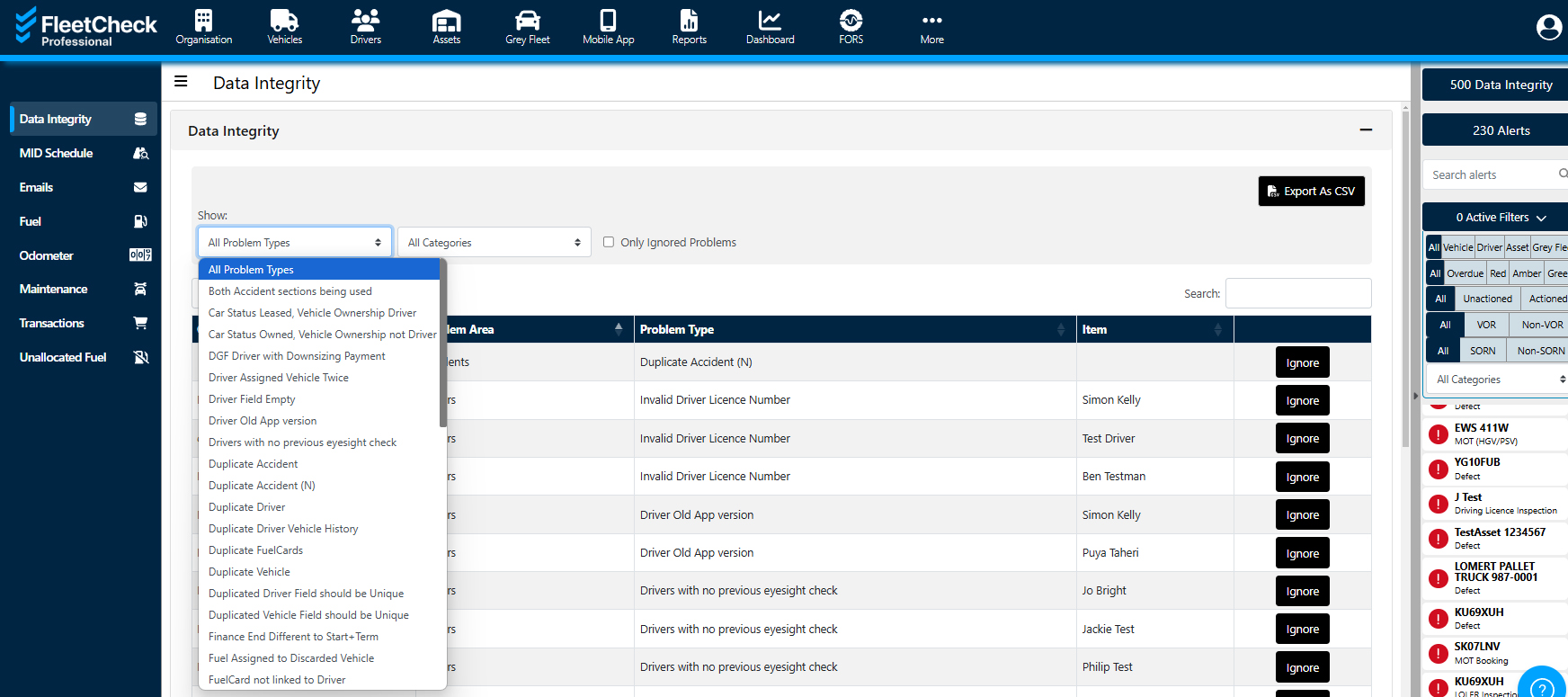Click Export As CSV button

click(1311, 191)
